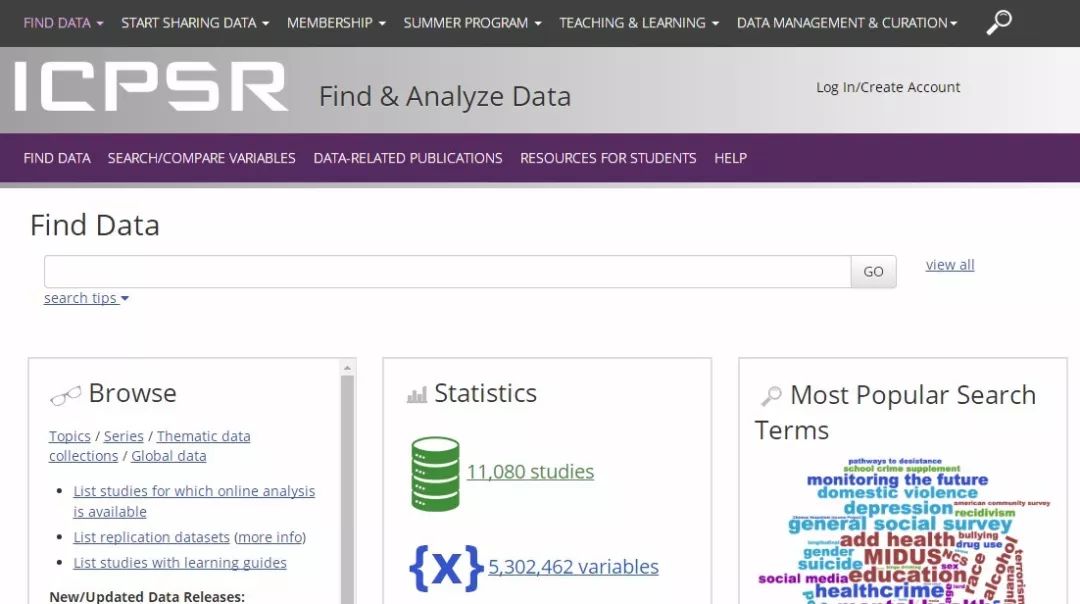Go to DATA-RELATED PUBLICATIONS
Screen dimensions: 1080x604
coord(408,158)
